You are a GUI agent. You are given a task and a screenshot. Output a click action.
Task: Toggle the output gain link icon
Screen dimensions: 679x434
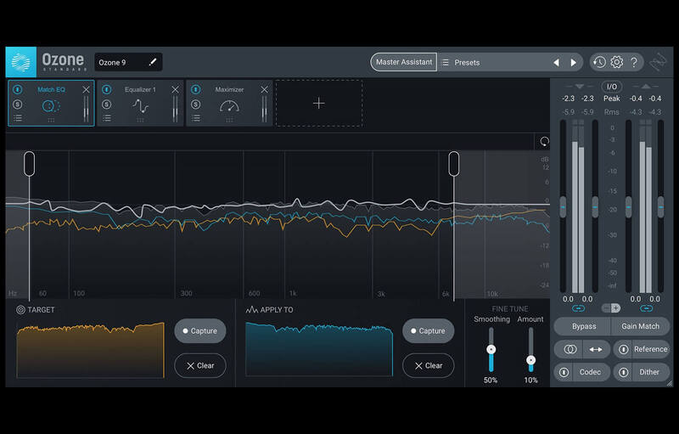(646, 308)
